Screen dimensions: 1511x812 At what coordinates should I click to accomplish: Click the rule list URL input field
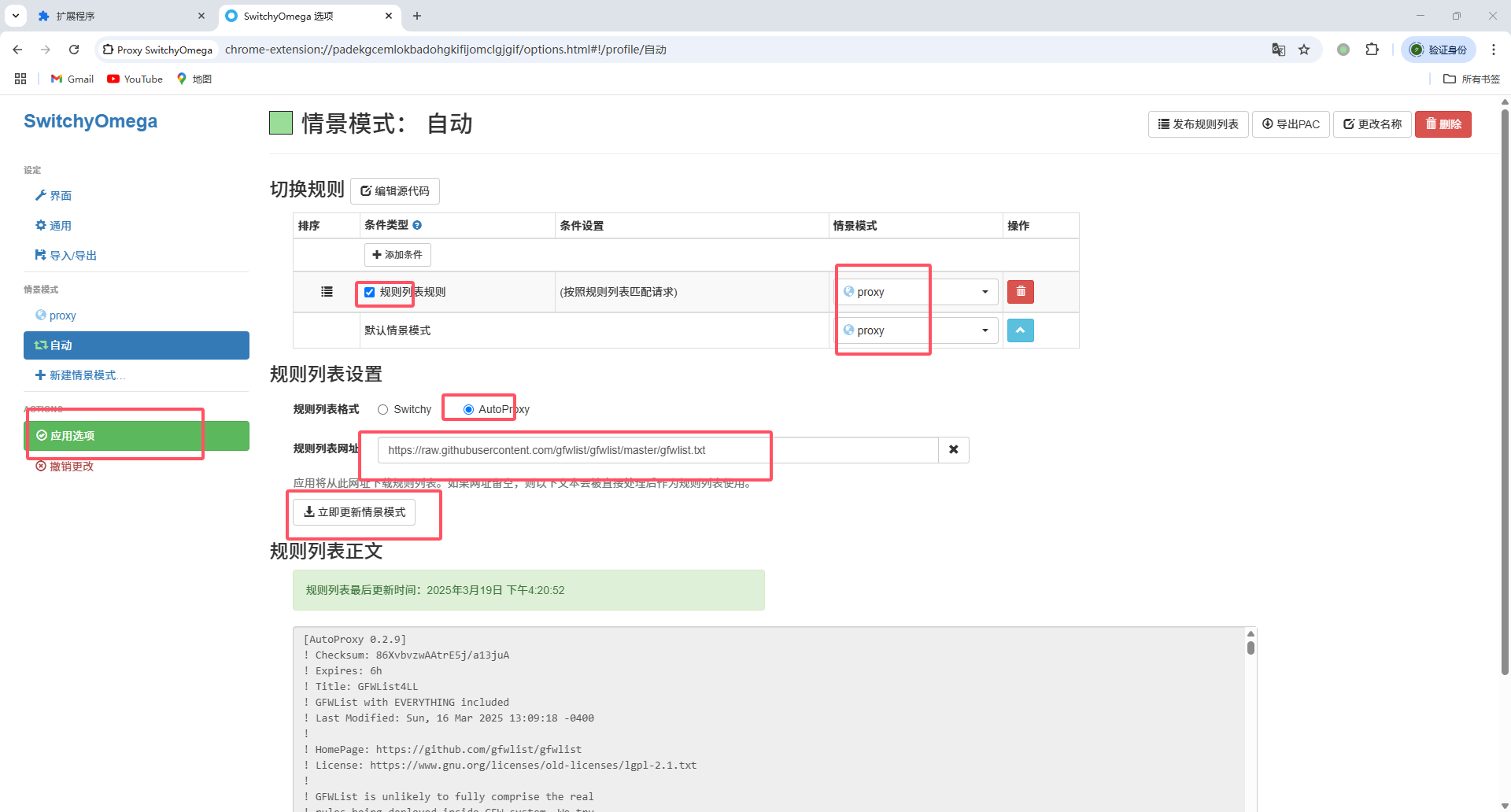click(x=657, y=450)
